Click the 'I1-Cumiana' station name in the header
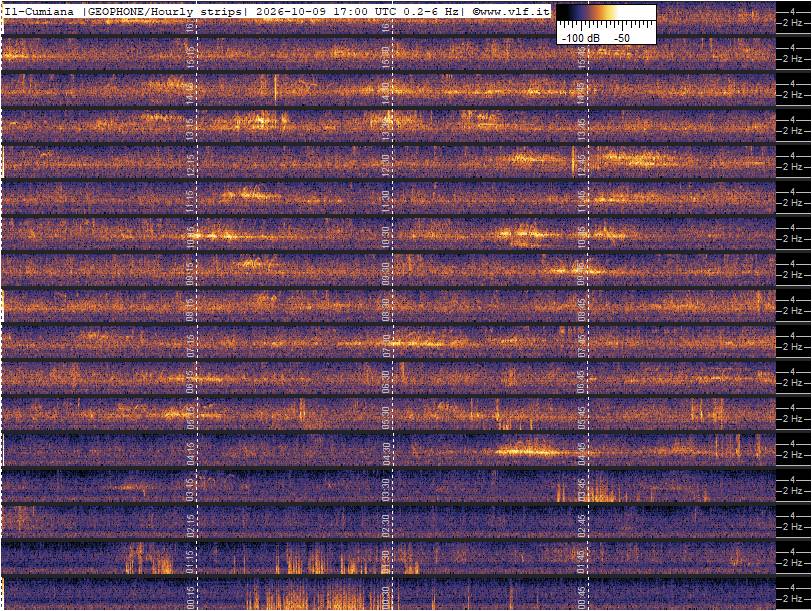The width and height of the screenshot is (812, 611). [x=39, y=12]
